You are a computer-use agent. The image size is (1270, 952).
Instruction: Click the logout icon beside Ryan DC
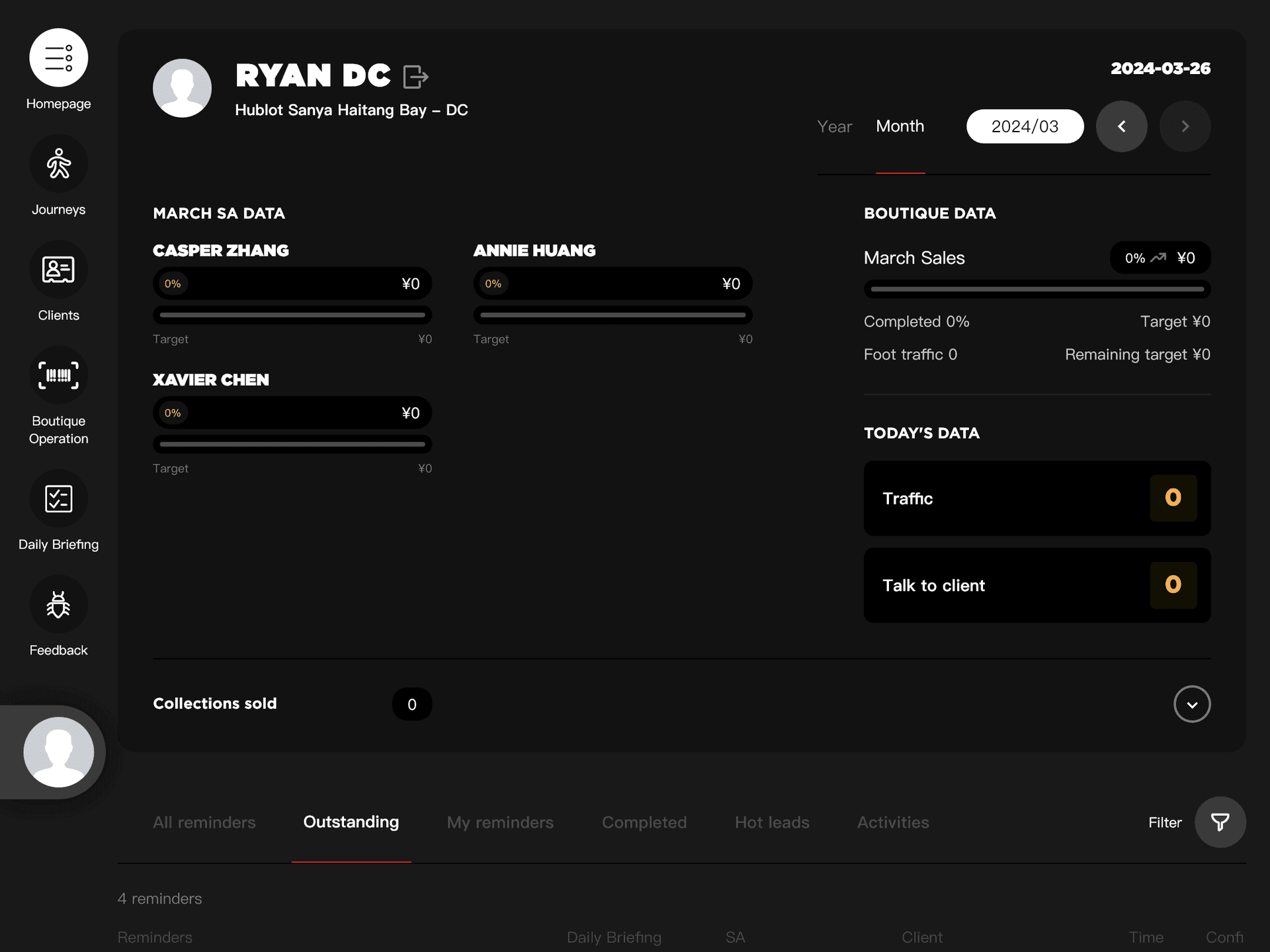click(x=415, y=77)
